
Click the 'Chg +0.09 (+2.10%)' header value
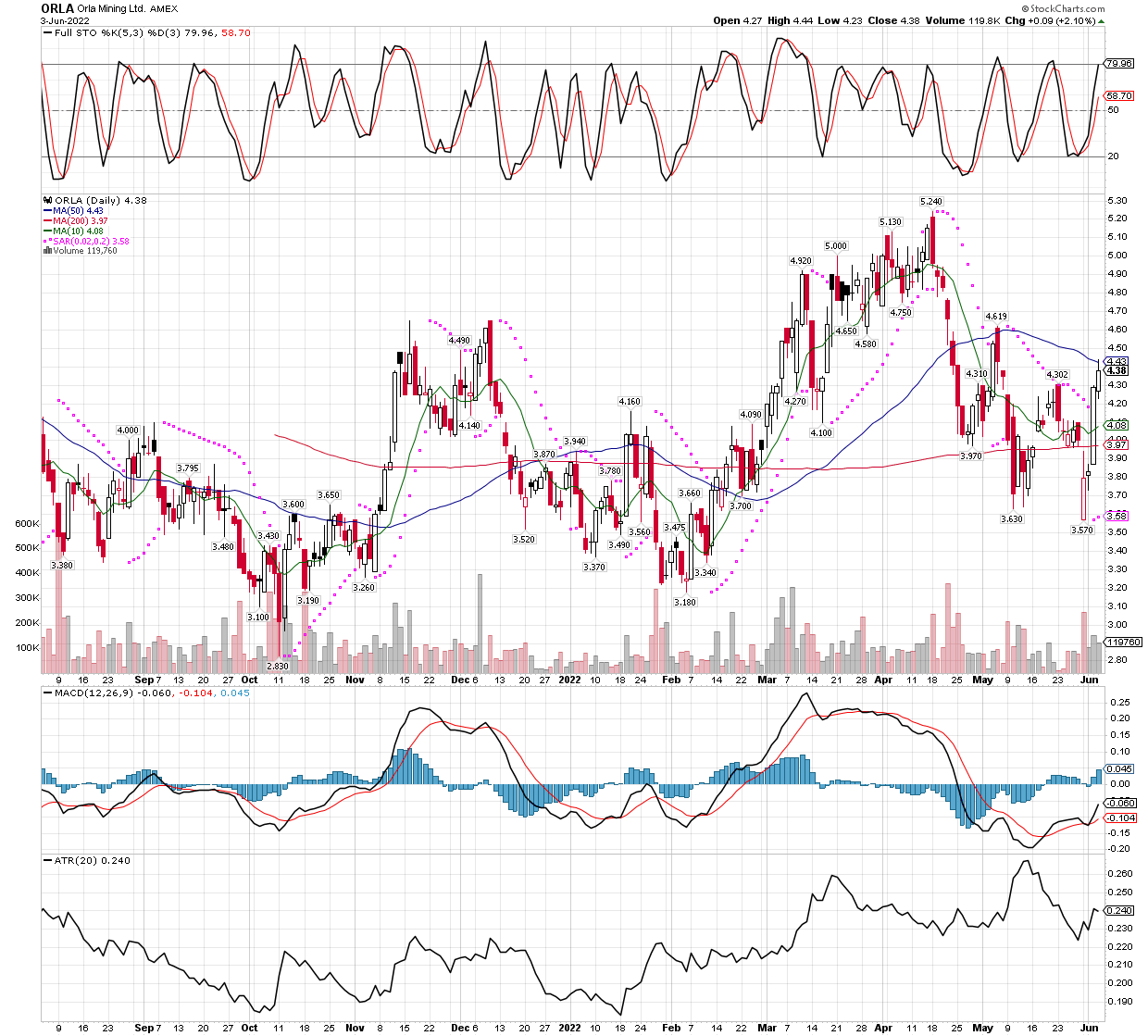1049,20
